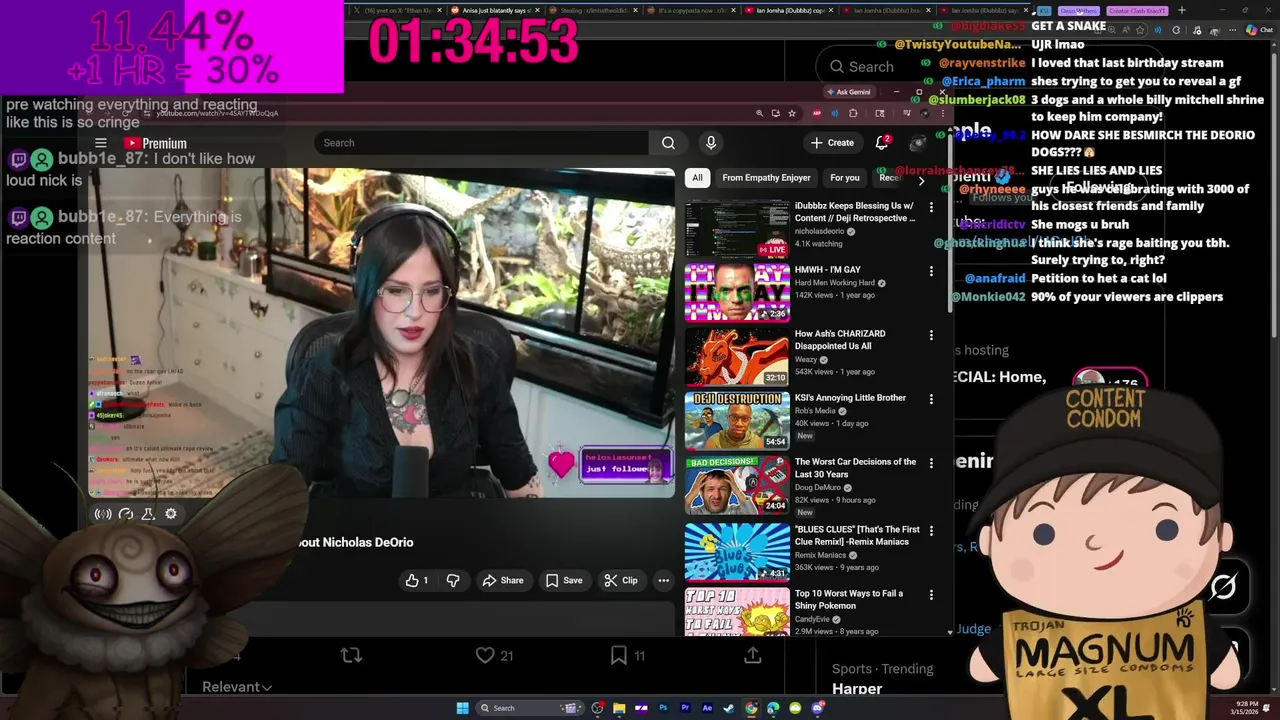Bookmark this page with the star icon
1280x720 pixels.
[791, 113]
